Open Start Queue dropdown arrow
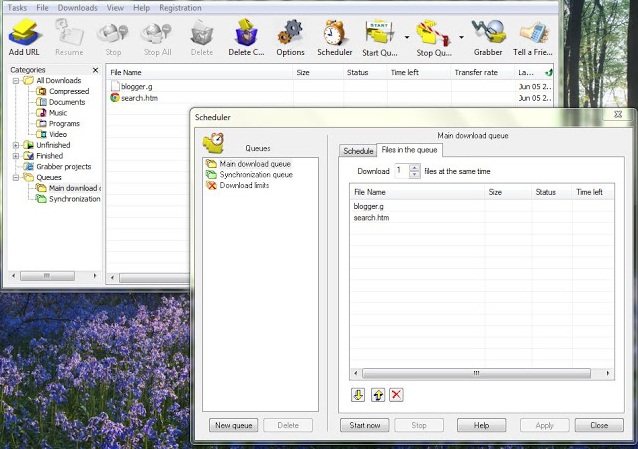The width and height of the screenshot is (638, 449). [407, 37]
